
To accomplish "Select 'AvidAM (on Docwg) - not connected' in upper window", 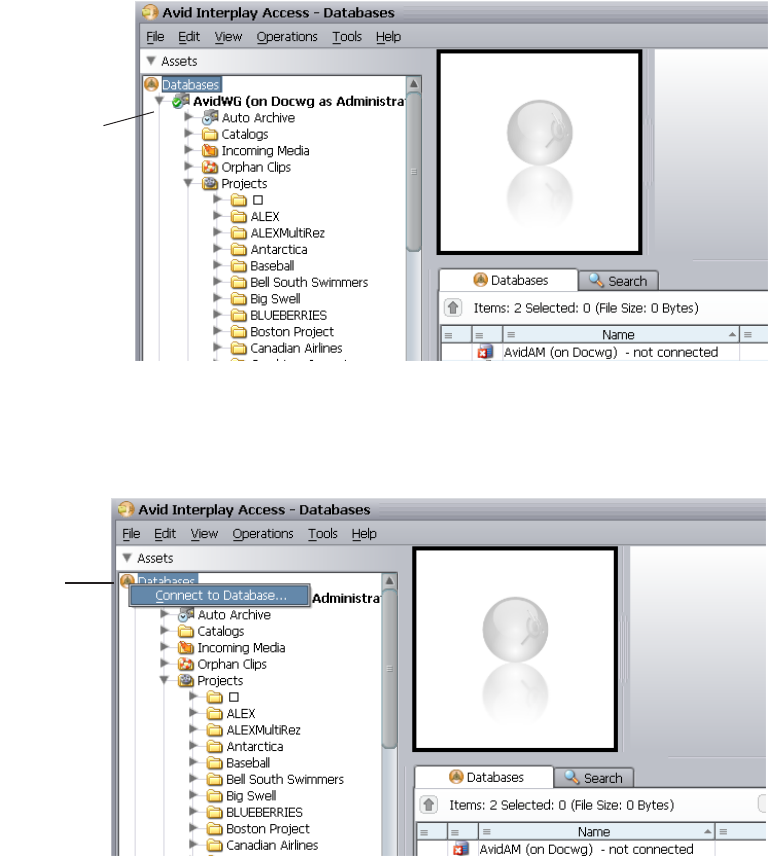I will pos(611,352).
